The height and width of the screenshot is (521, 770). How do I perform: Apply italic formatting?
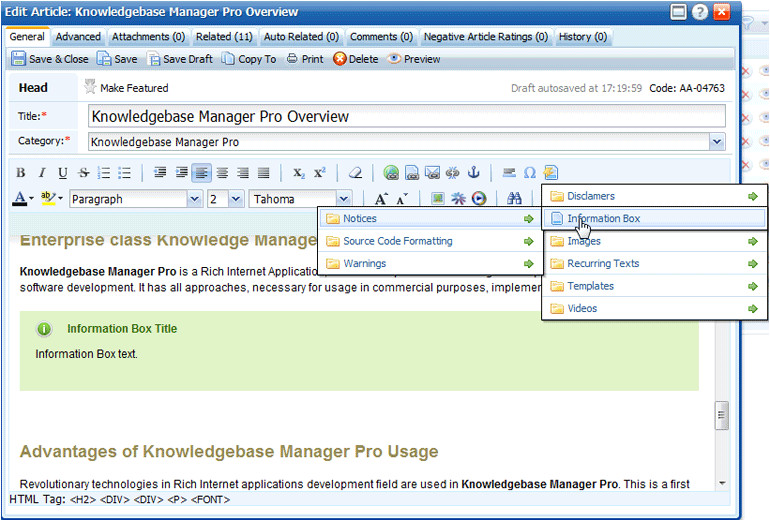tap(42, 173)
